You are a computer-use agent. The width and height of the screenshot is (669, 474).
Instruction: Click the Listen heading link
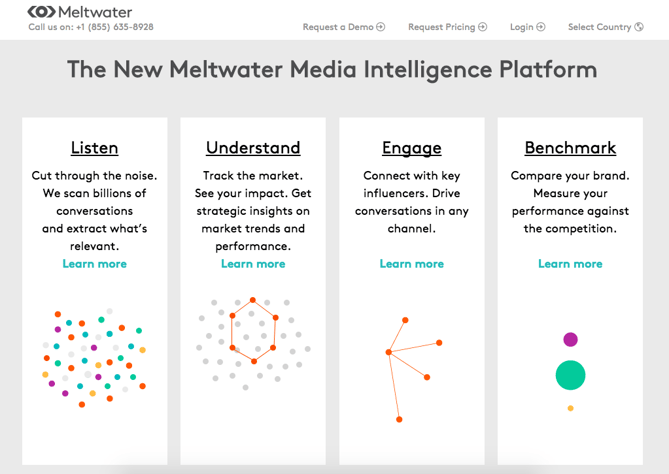pos(94,148)
